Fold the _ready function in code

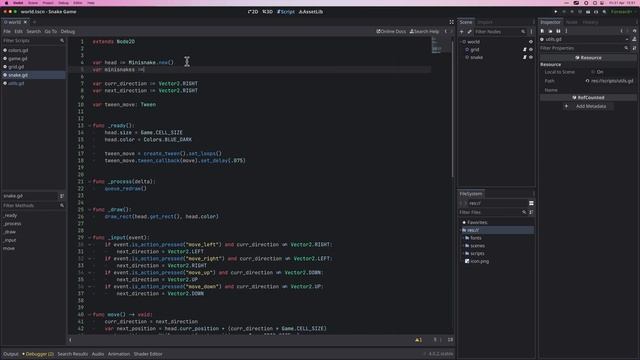89,126
